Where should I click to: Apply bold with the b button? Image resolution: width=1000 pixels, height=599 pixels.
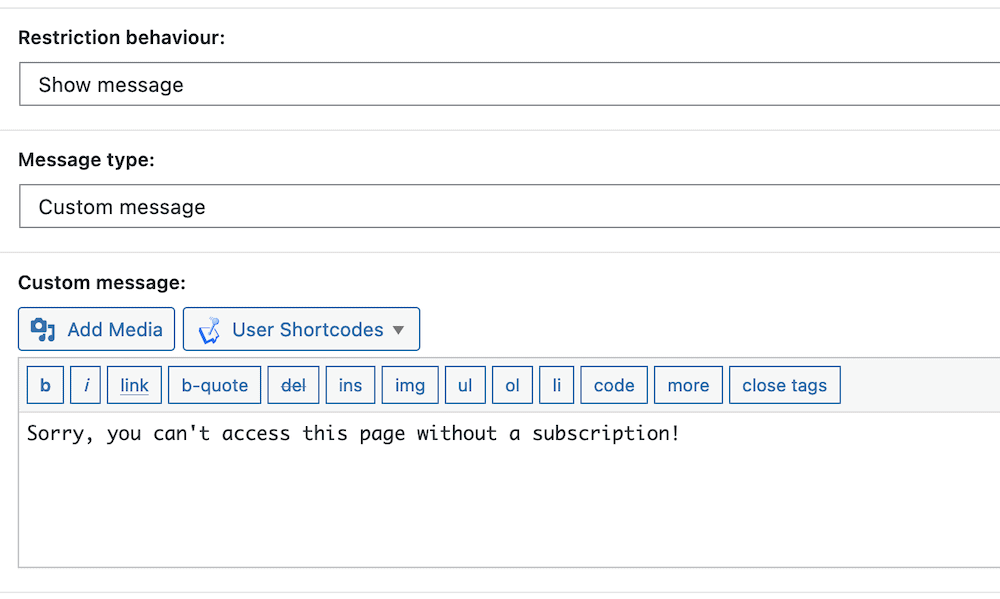pos(45,385)
